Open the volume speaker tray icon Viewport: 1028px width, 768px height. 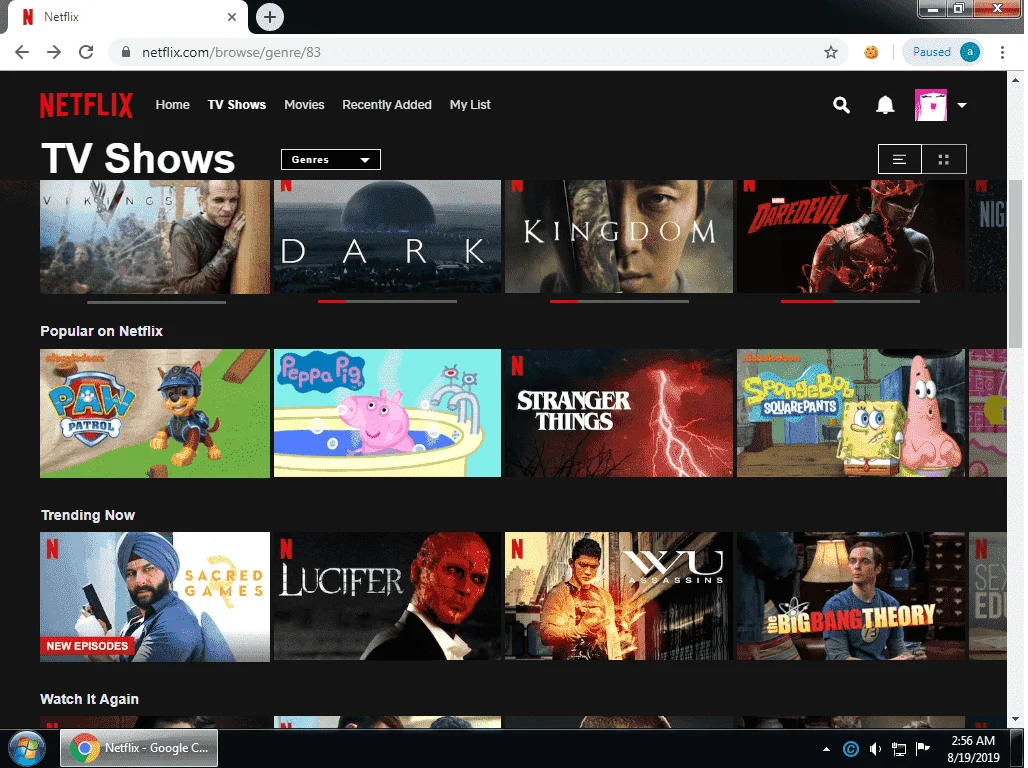tap(875, 749)
